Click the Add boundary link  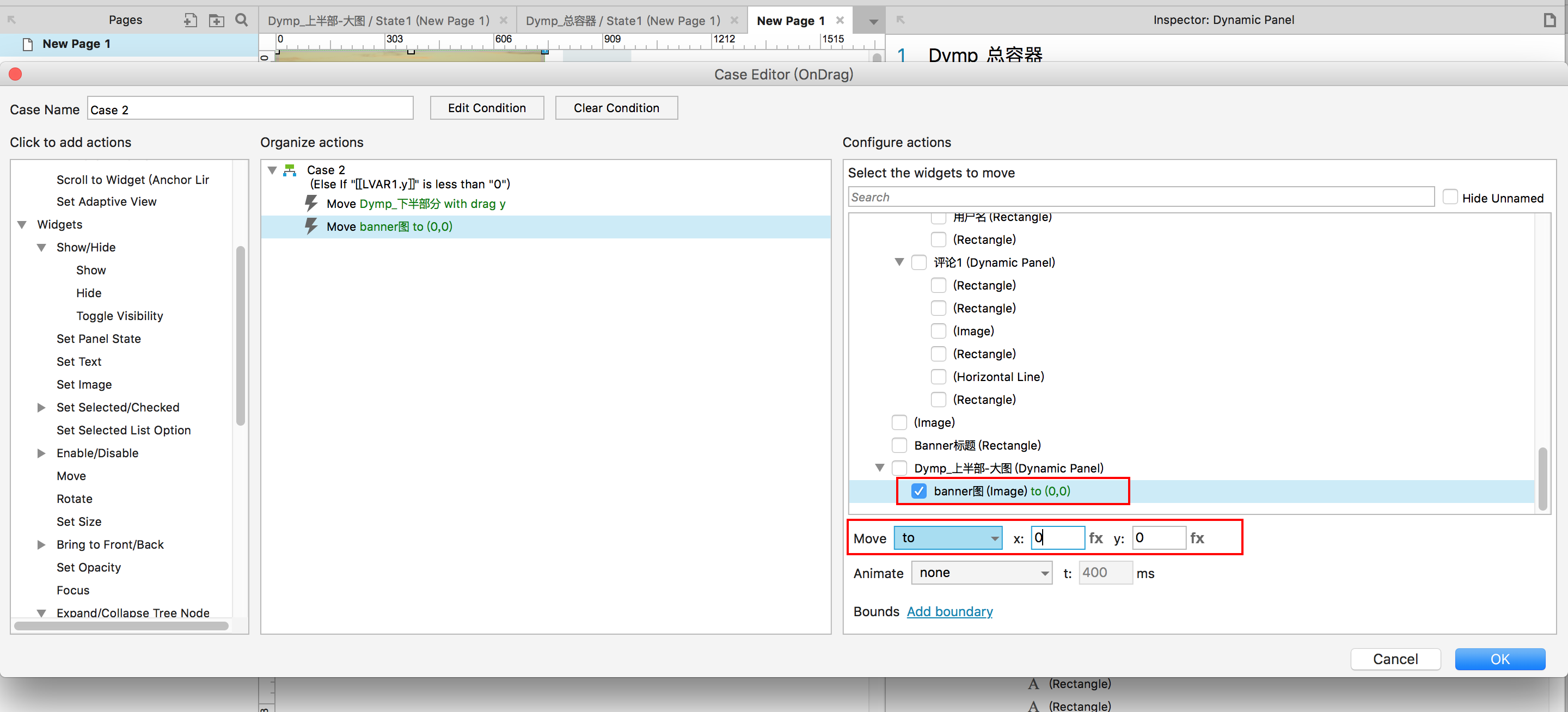(949, 612)
